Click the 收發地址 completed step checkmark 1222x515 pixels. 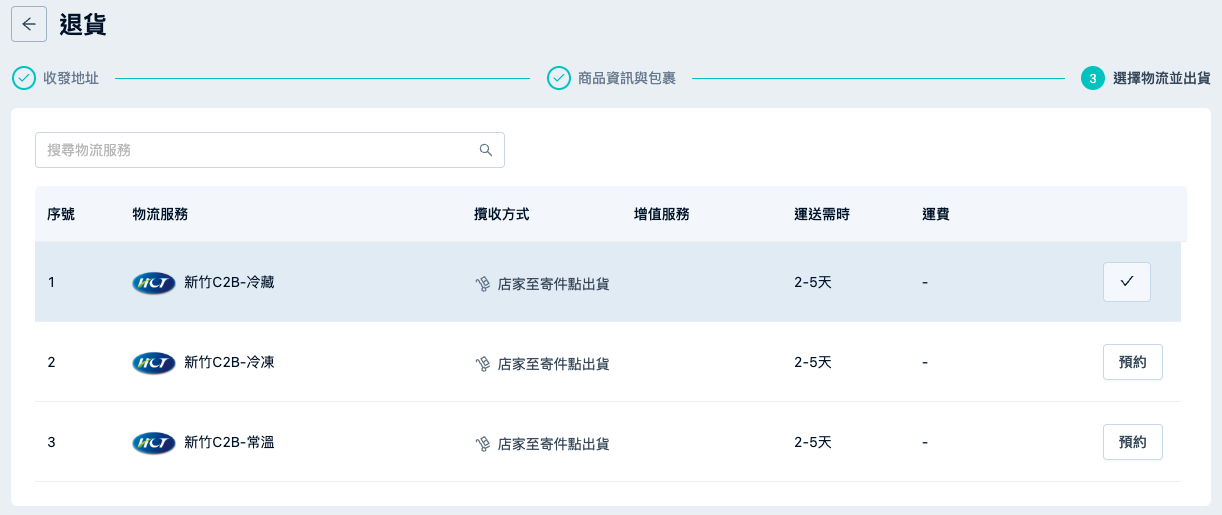click(24, 78)
